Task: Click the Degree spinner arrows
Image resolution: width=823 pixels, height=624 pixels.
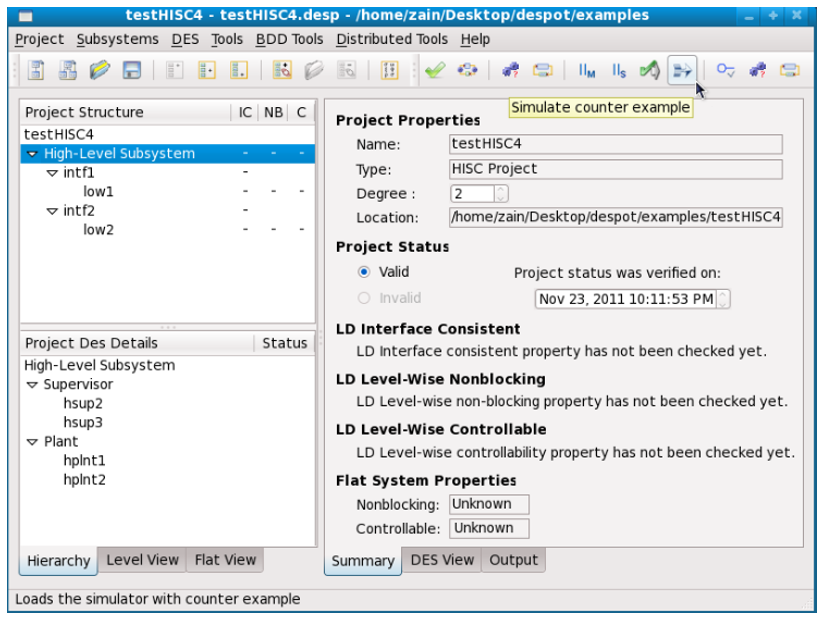Action: 502,194
